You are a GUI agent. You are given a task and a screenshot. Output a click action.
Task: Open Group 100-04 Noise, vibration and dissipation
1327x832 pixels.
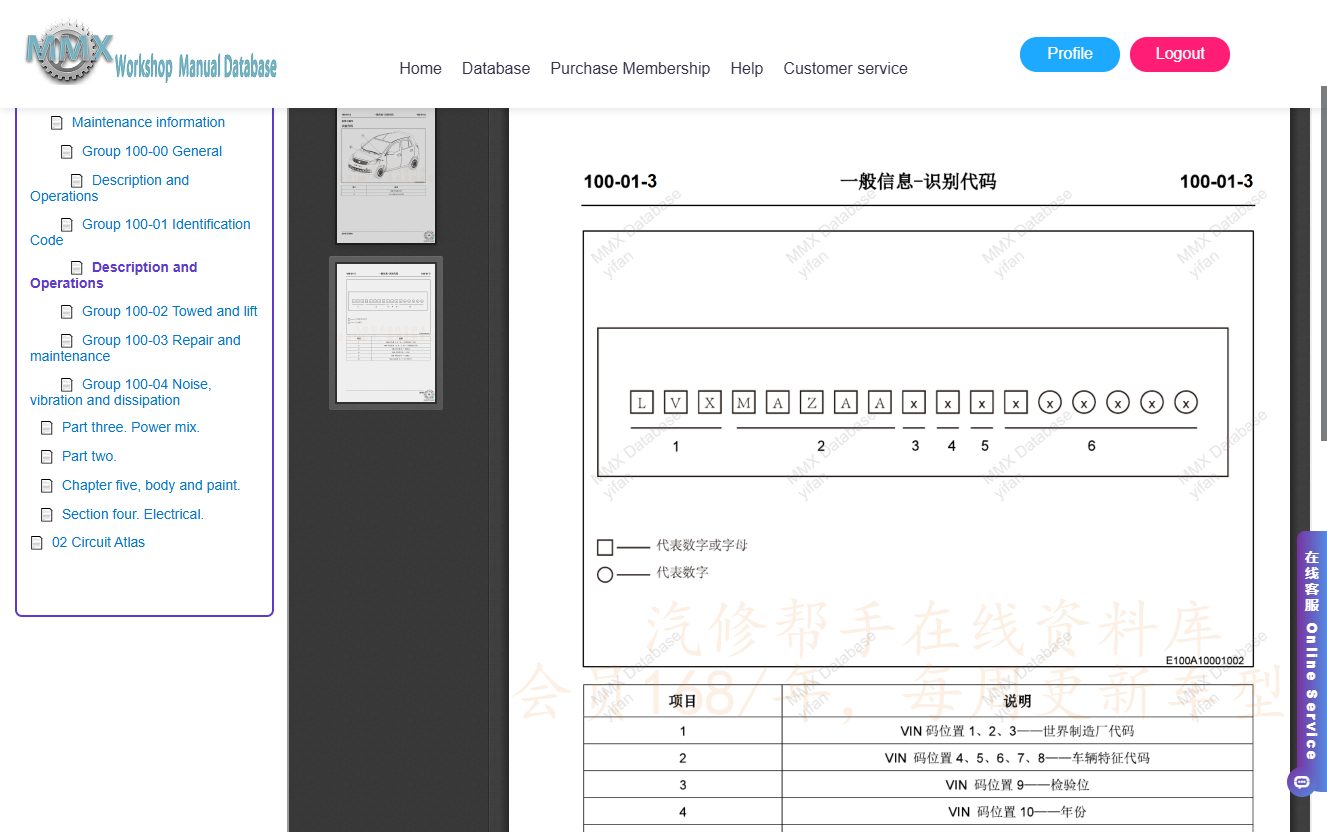coord(120,392)
